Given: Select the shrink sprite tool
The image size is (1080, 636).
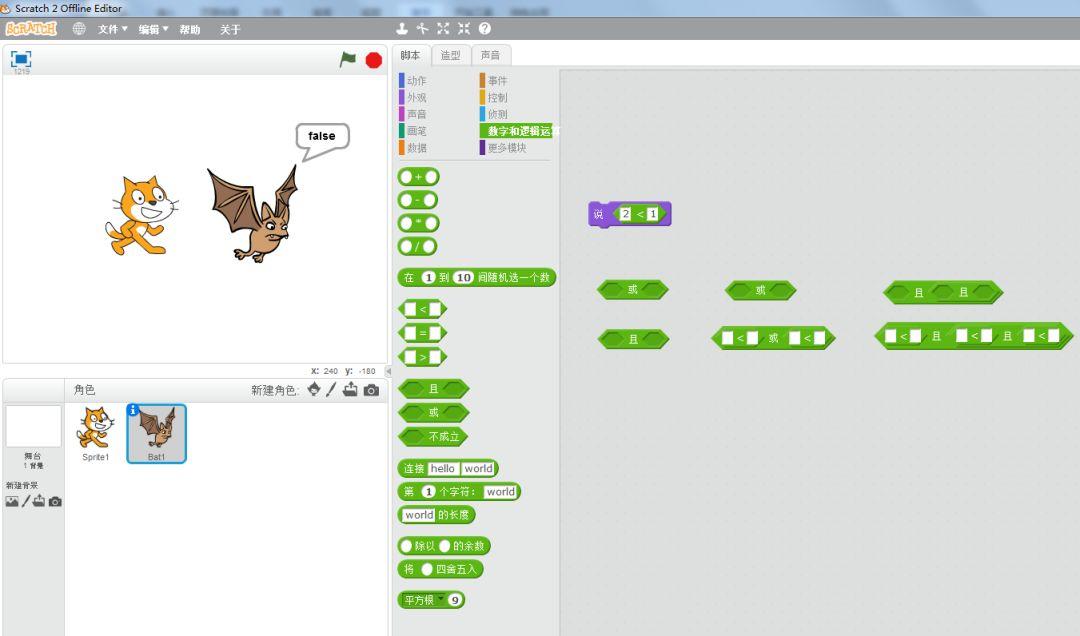Looking at the screenshot, I should 464,28.
